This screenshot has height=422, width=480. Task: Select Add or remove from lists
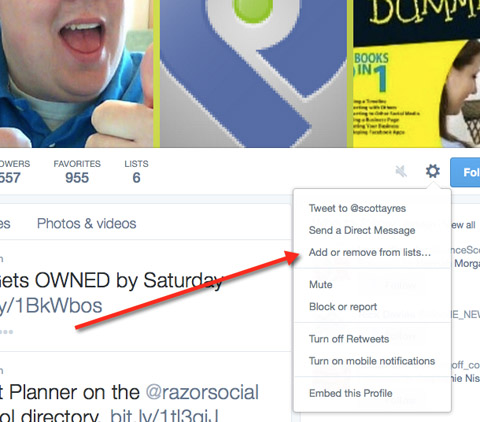(370, 252)
